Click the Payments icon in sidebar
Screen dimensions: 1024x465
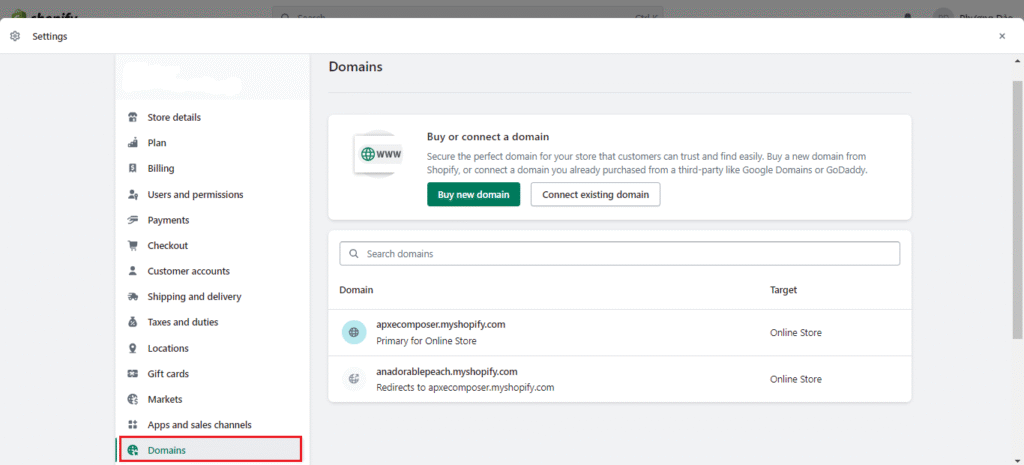(132, 220)
